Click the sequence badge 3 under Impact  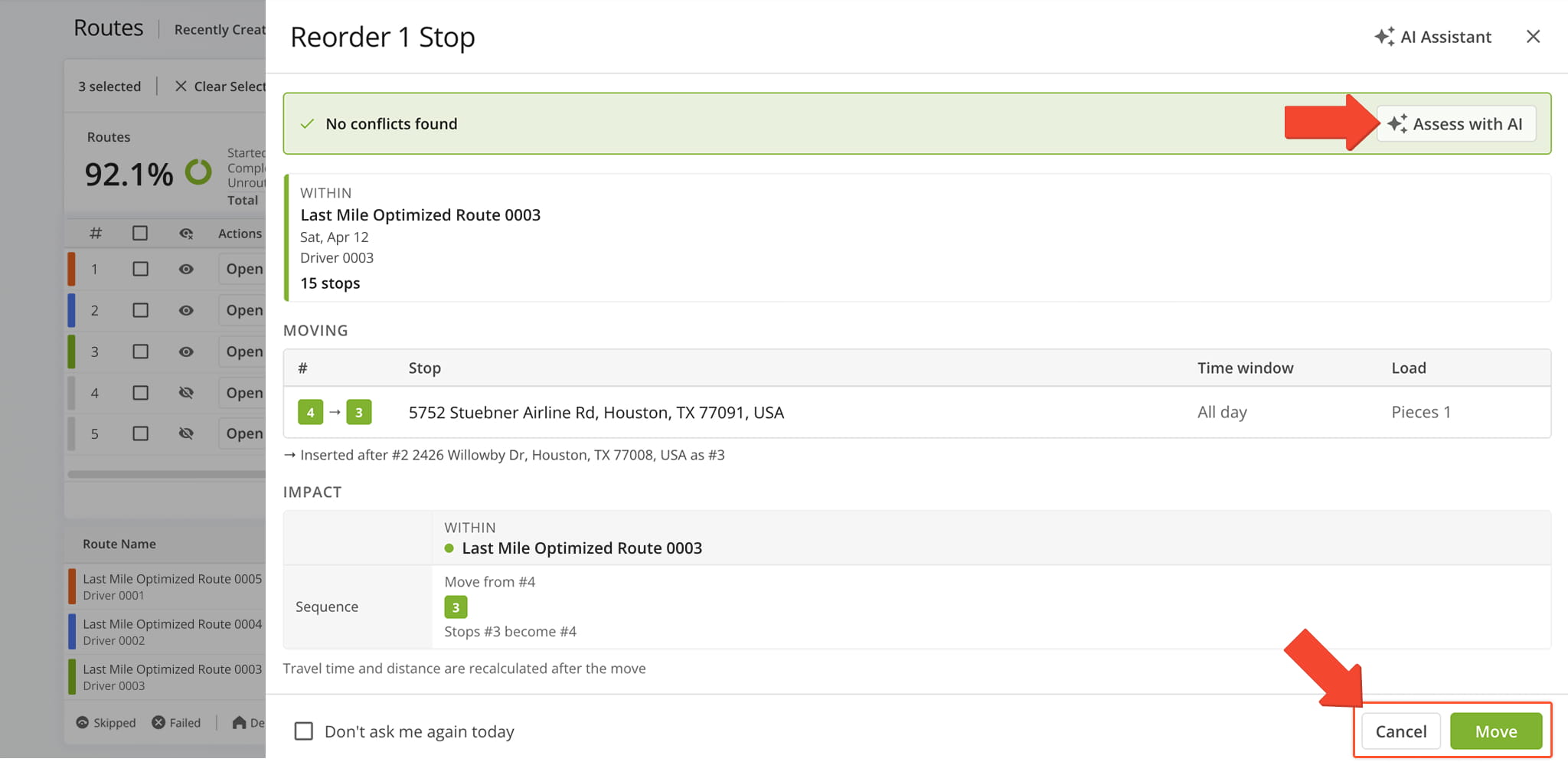click(x=456, y=607)
